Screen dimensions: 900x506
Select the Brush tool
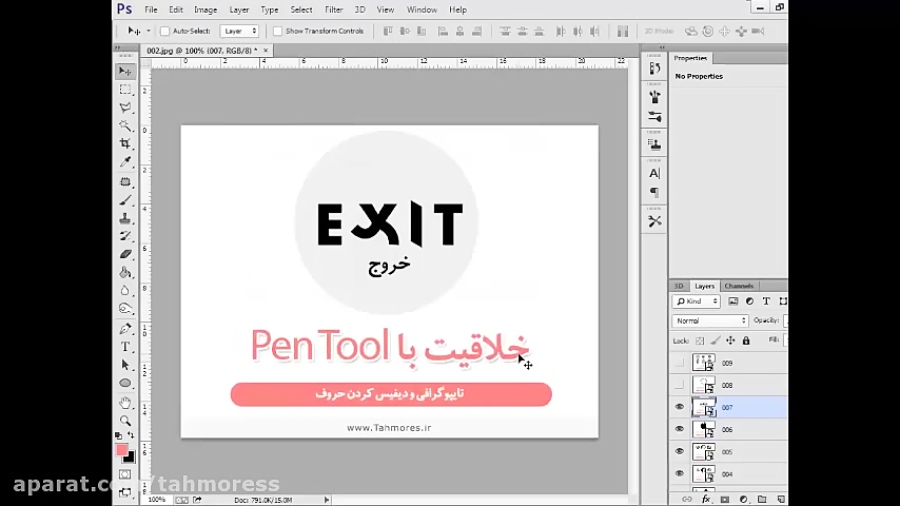click(x=125, y=200)
